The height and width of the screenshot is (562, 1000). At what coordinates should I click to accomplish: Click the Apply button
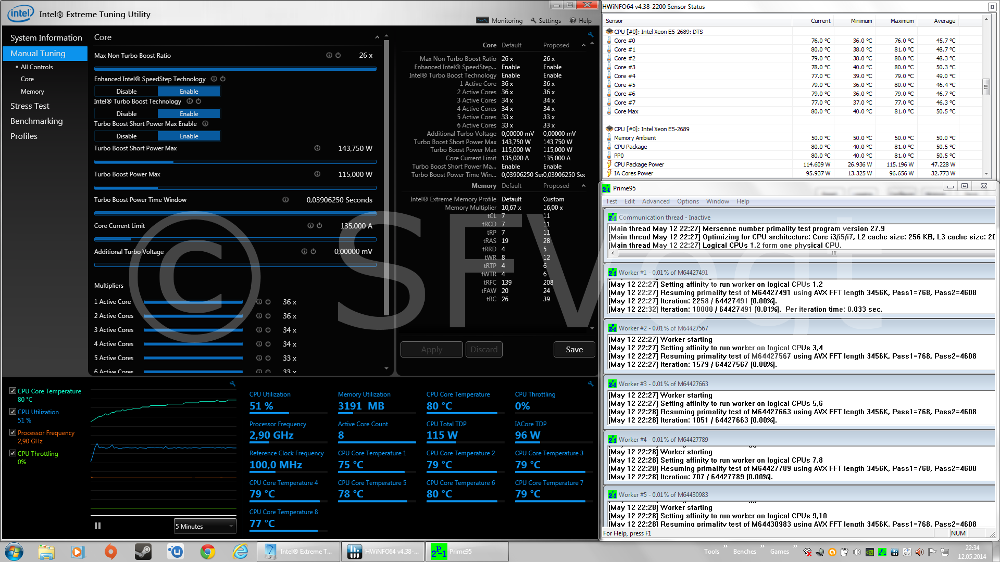(431, 350)
